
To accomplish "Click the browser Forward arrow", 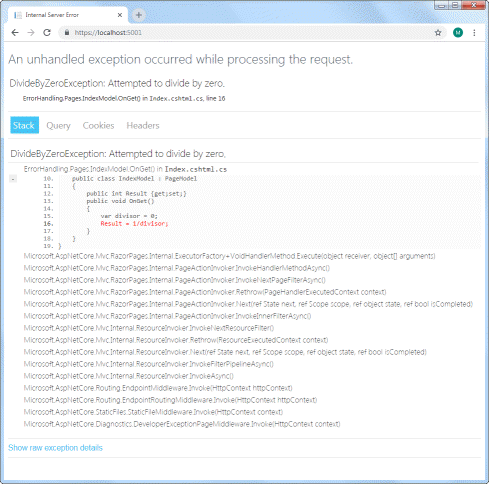I will coord(31,33).
